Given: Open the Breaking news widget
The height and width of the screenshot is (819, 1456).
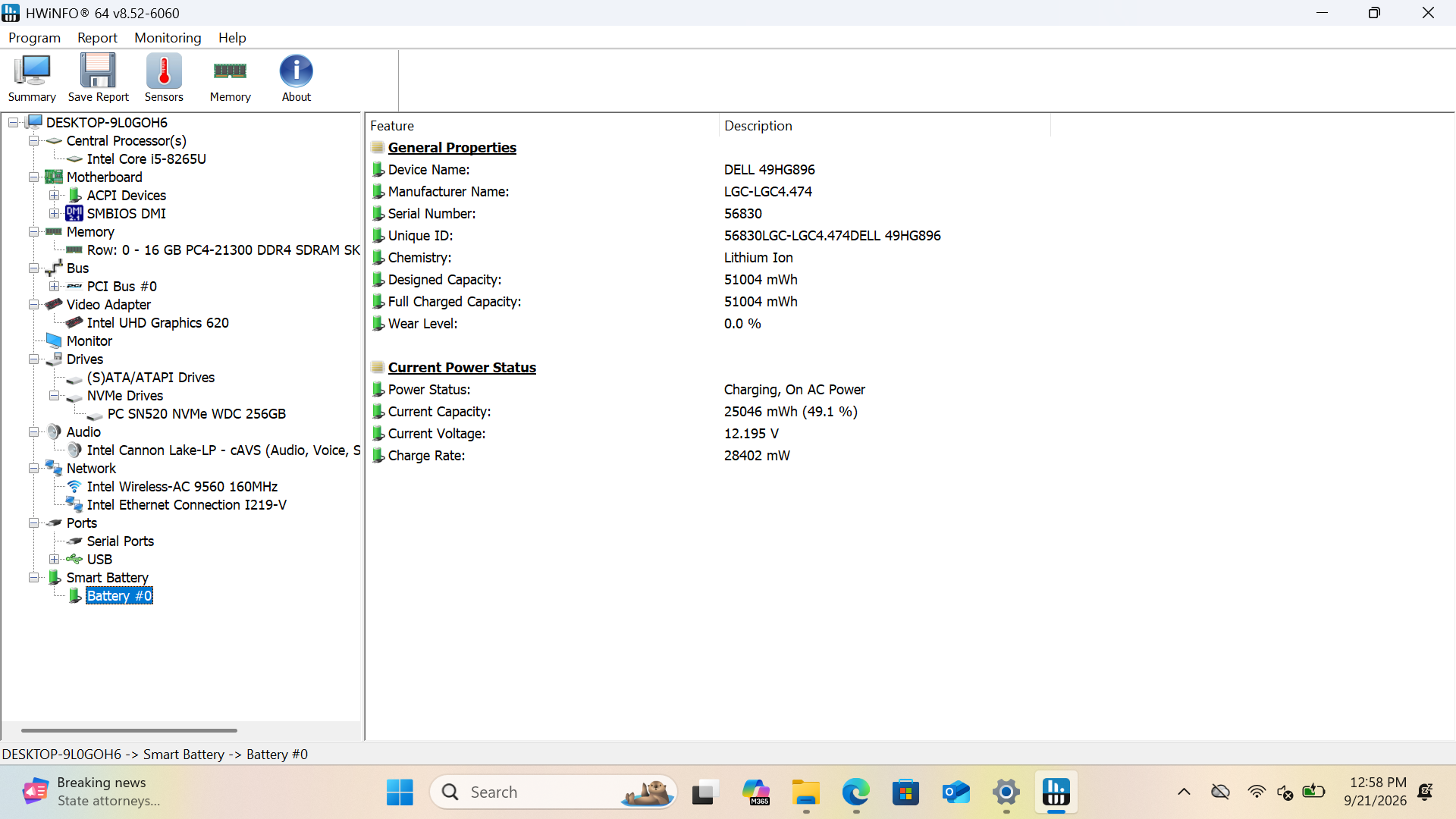Looking at the screenshot, I should [x=93, y=792].
